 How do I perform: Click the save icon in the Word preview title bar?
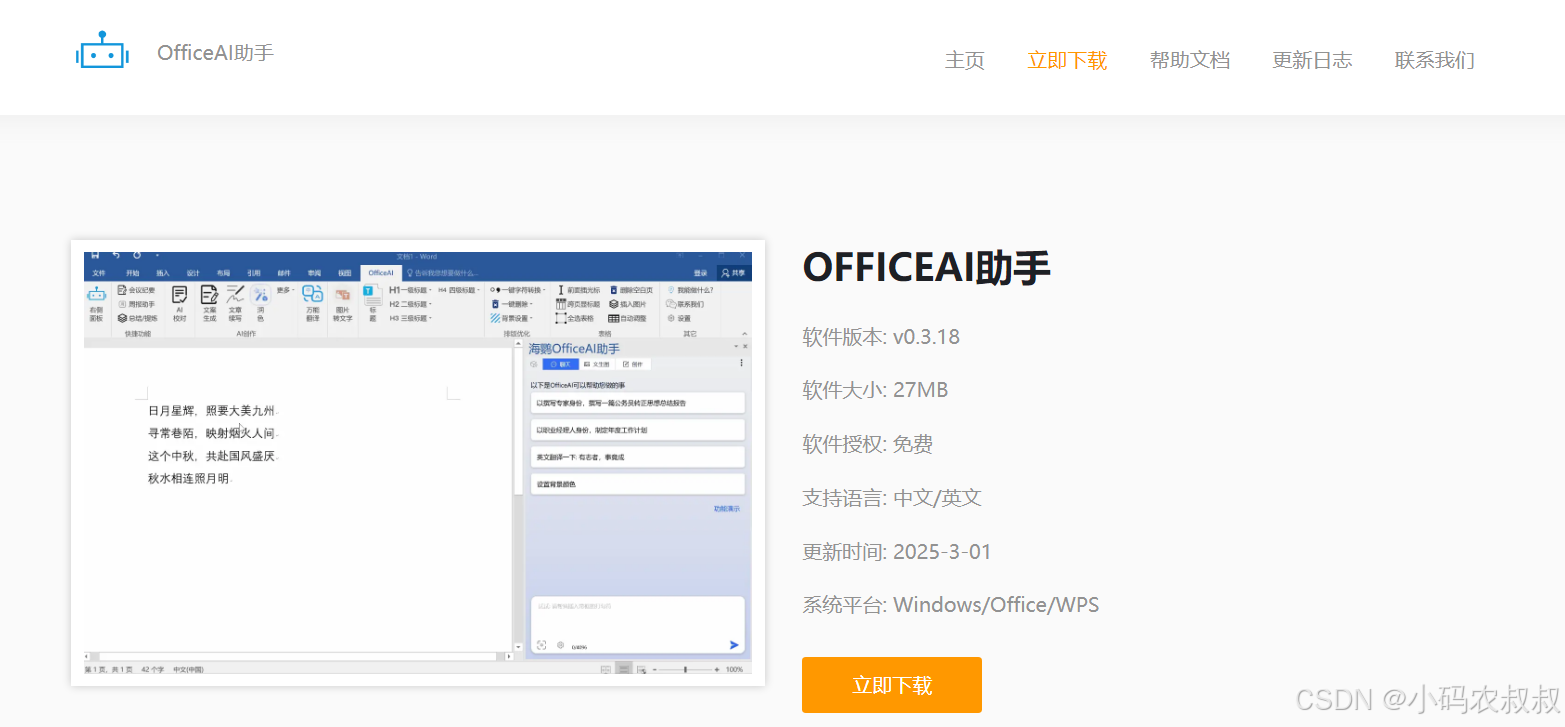tap(95, 255)
